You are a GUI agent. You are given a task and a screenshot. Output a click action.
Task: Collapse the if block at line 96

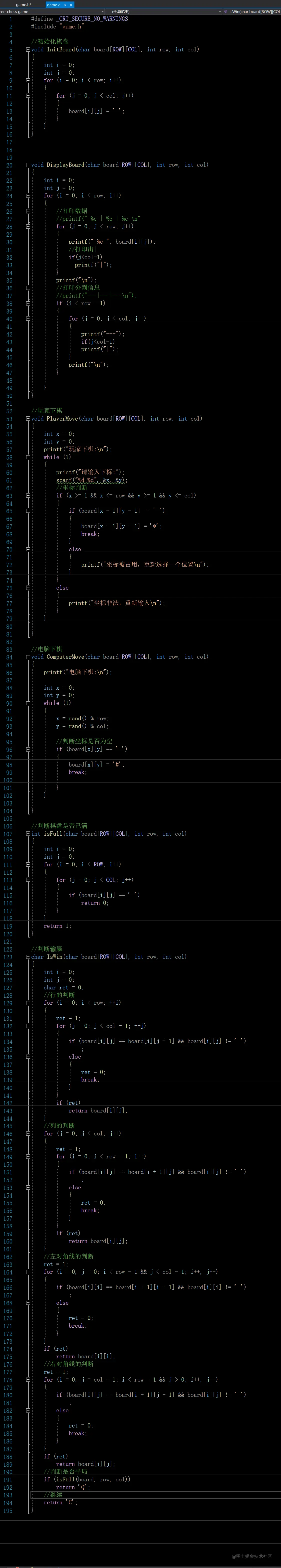28,749
